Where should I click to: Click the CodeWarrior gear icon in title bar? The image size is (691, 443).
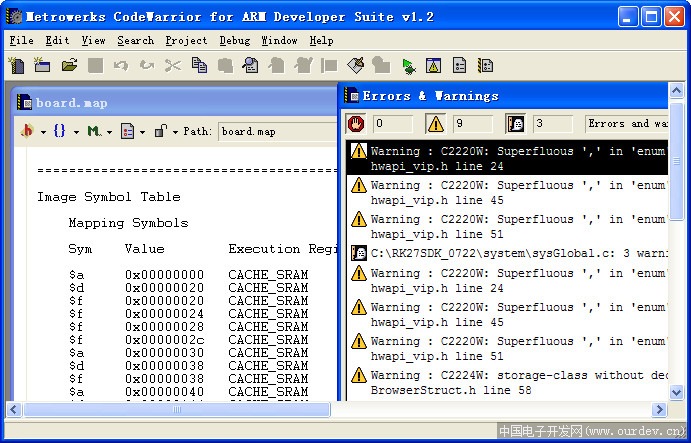[15, 17]
